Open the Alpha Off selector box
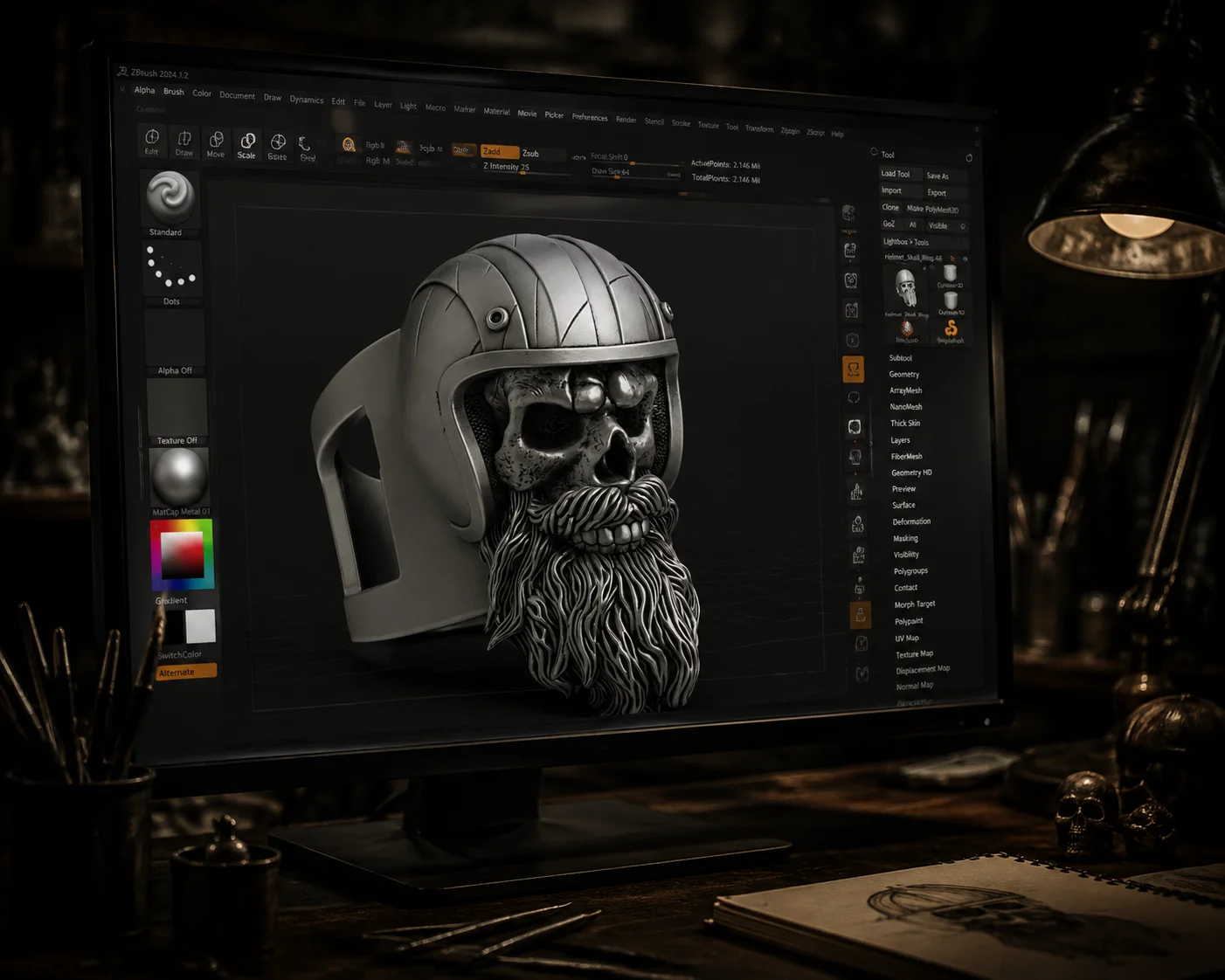 click(174, 342)
